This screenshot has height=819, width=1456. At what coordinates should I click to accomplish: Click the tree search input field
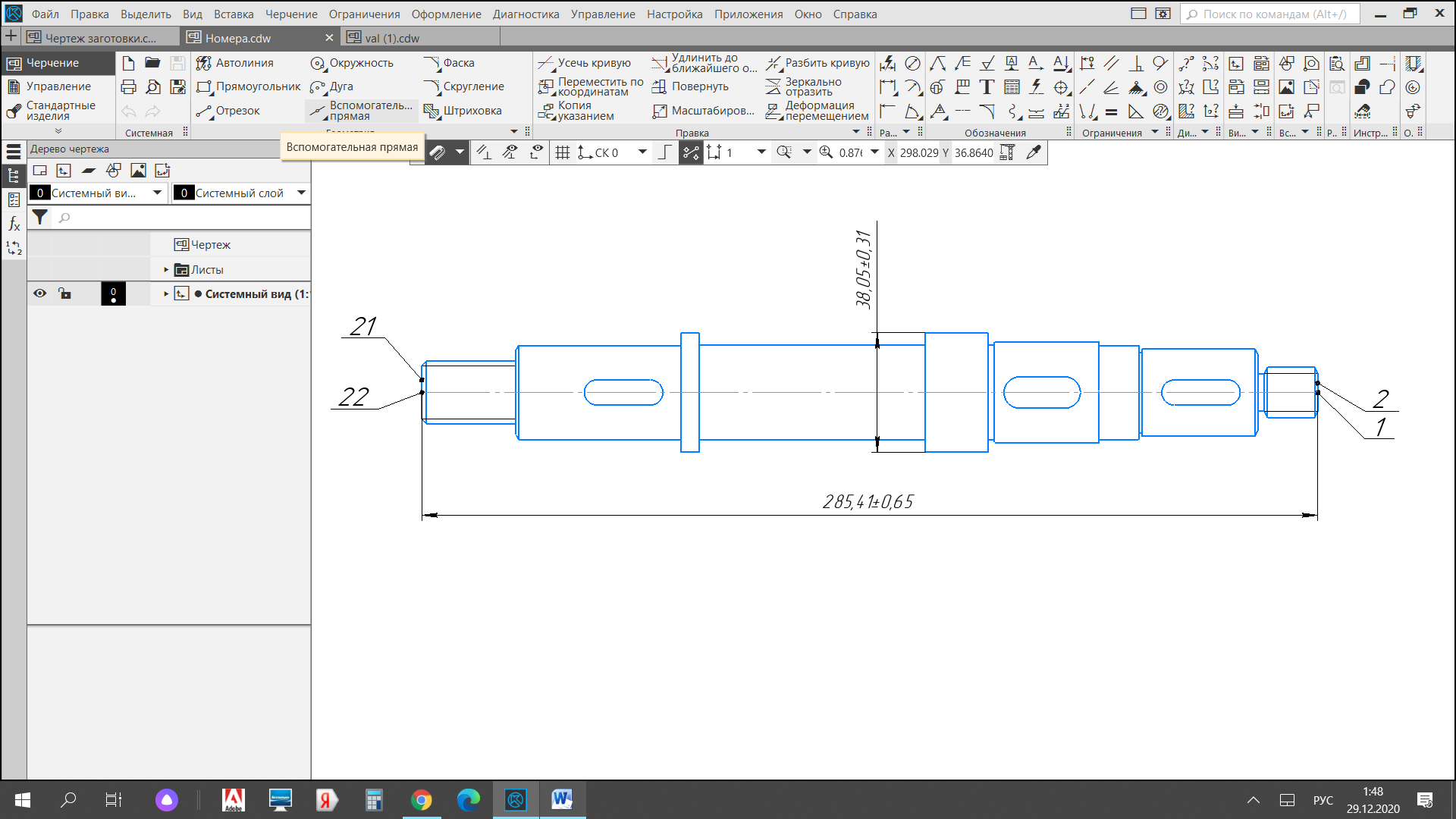182,218
